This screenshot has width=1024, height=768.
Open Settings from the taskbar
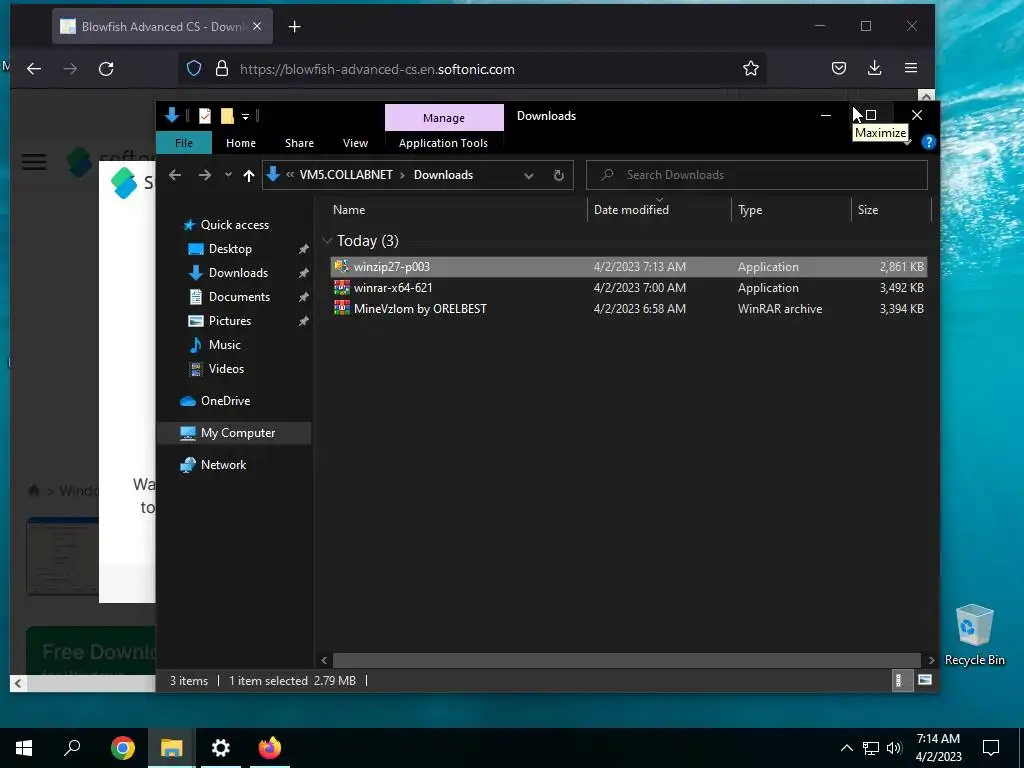pos(221,748)
